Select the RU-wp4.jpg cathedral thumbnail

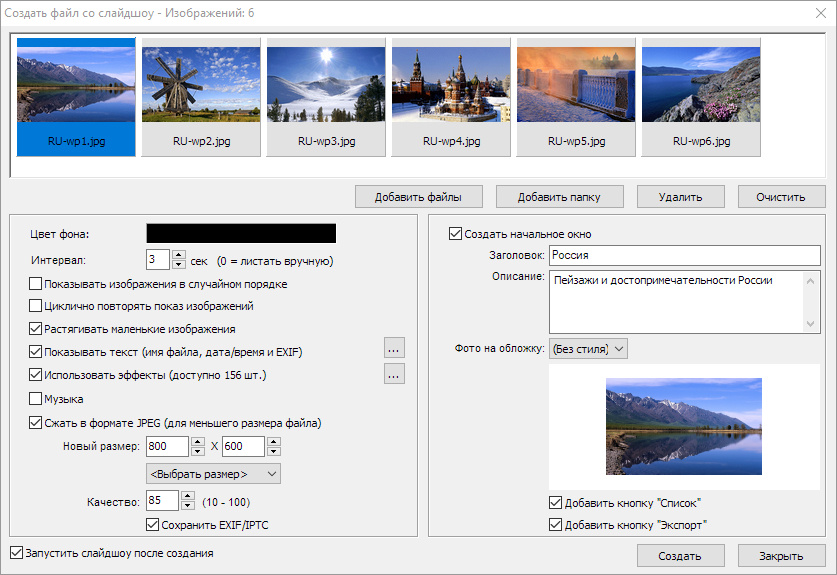tap(451, 97)
